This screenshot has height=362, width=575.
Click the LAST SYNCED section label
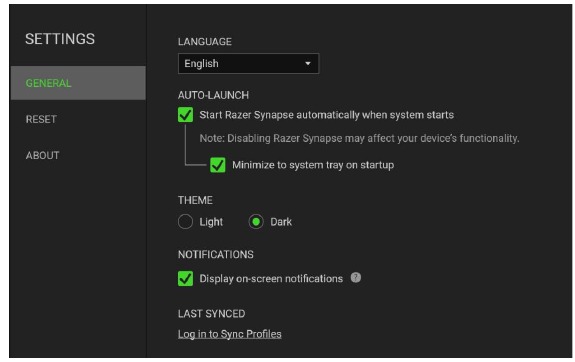[212, 314]
